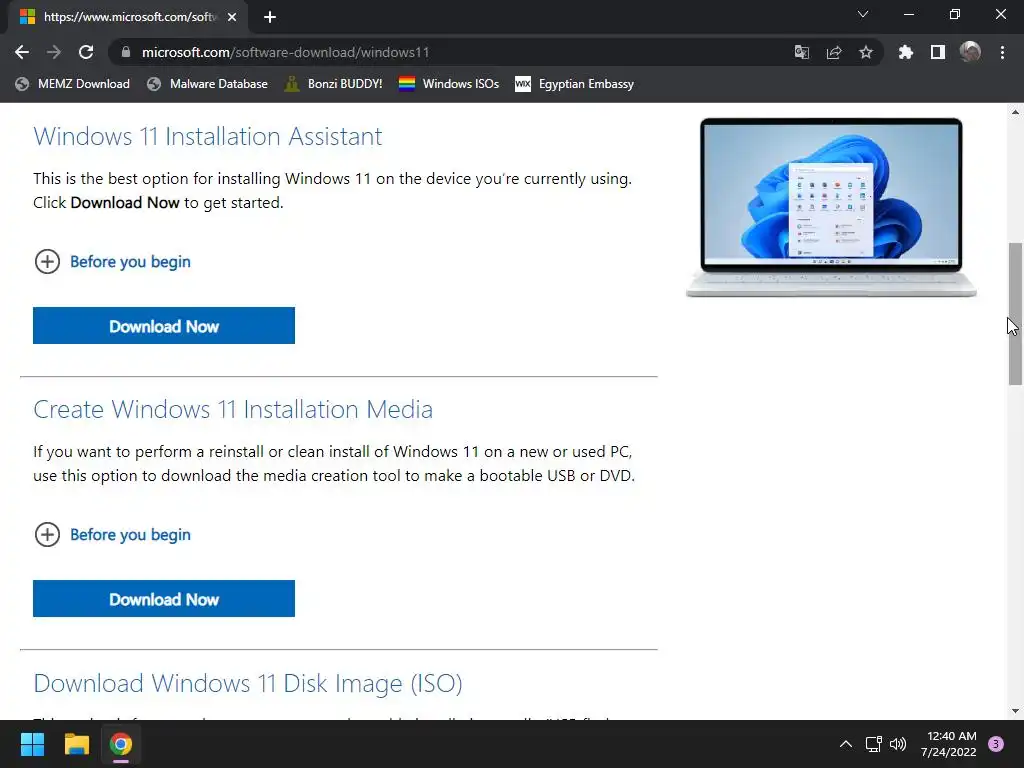Screen dimensions: 1024x768
Task: Open File Explorer from the taskbar
Action: pos(76,744)
